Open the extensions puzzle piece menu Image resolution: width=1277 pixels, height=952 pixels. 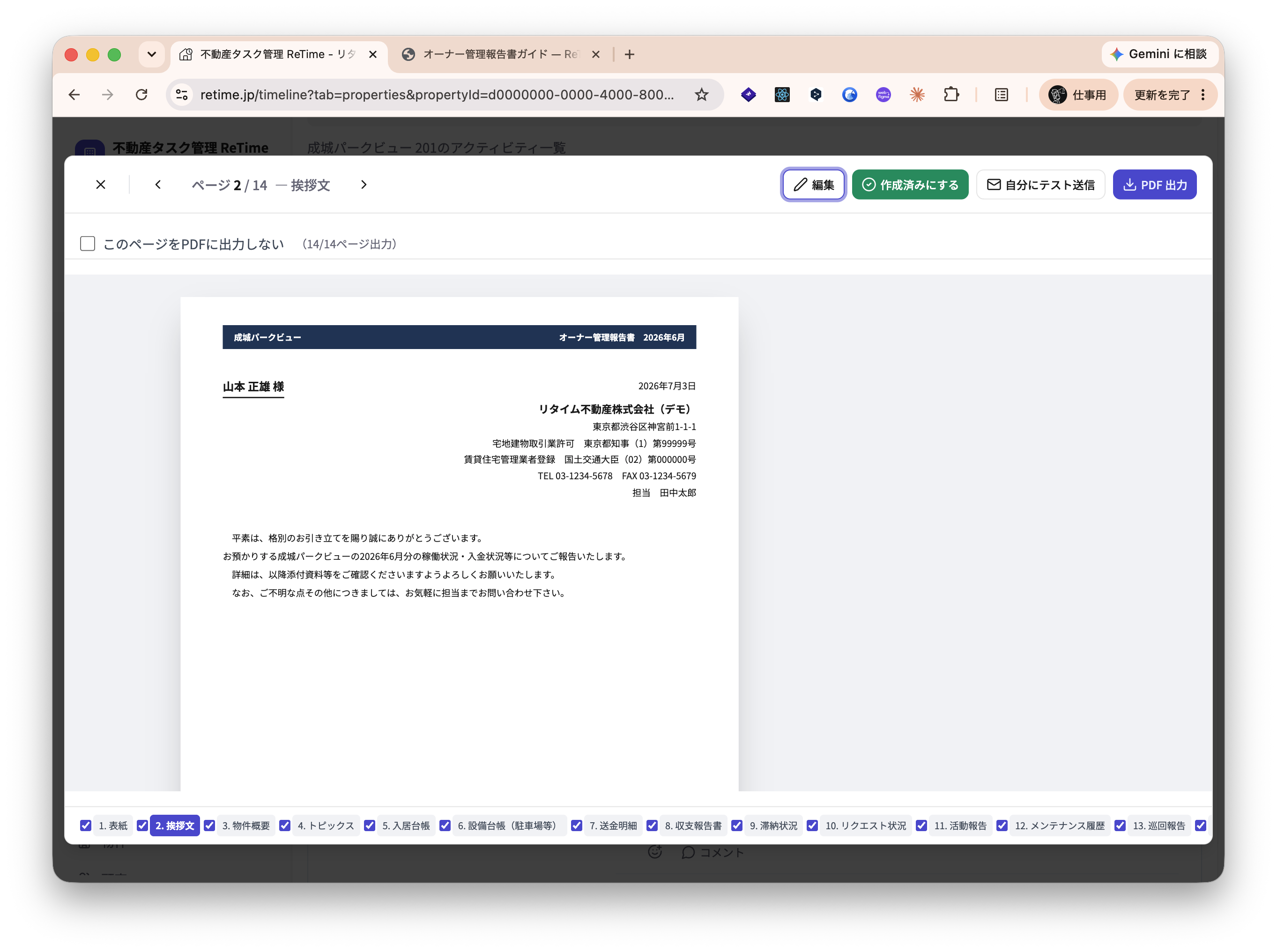pyautogui.click(x=951, y=95)
